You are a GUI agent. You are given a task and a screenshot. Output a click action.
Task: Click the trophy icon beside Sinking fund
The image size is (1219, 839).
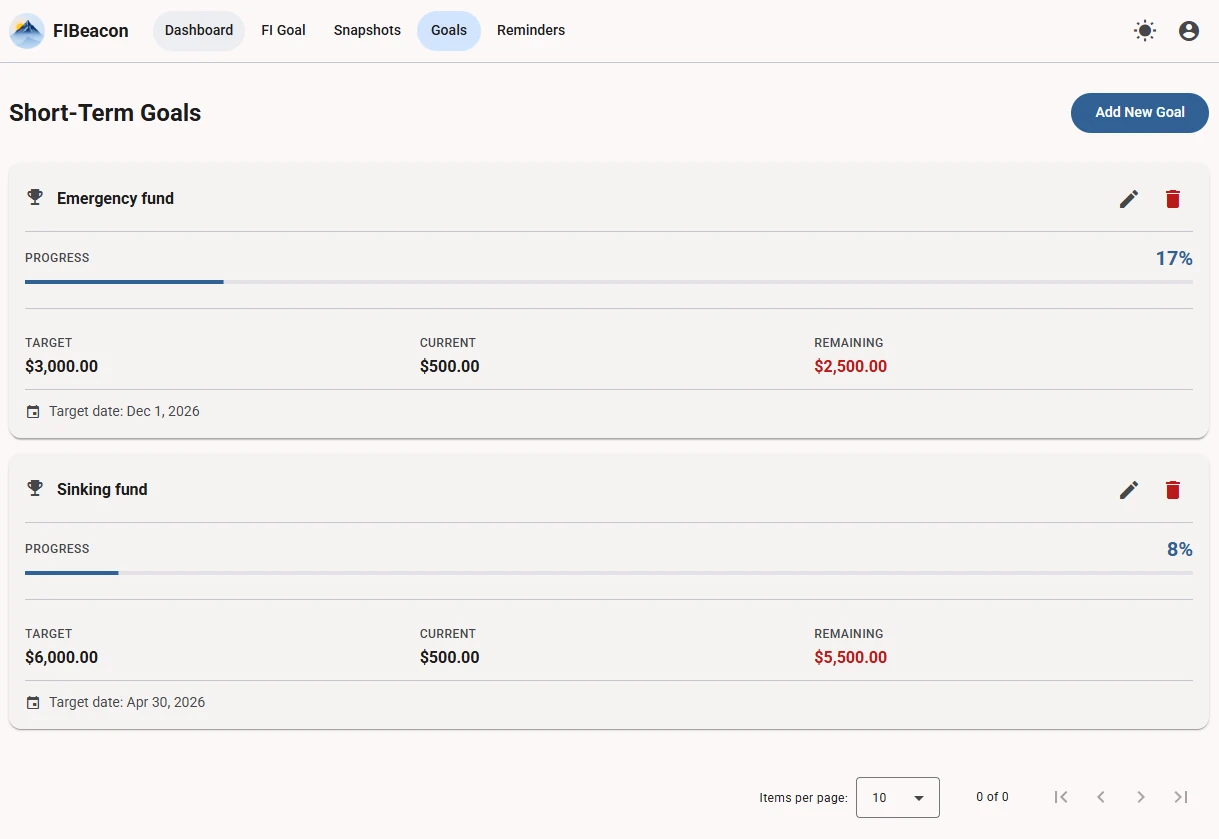click(x=35, y=488)
